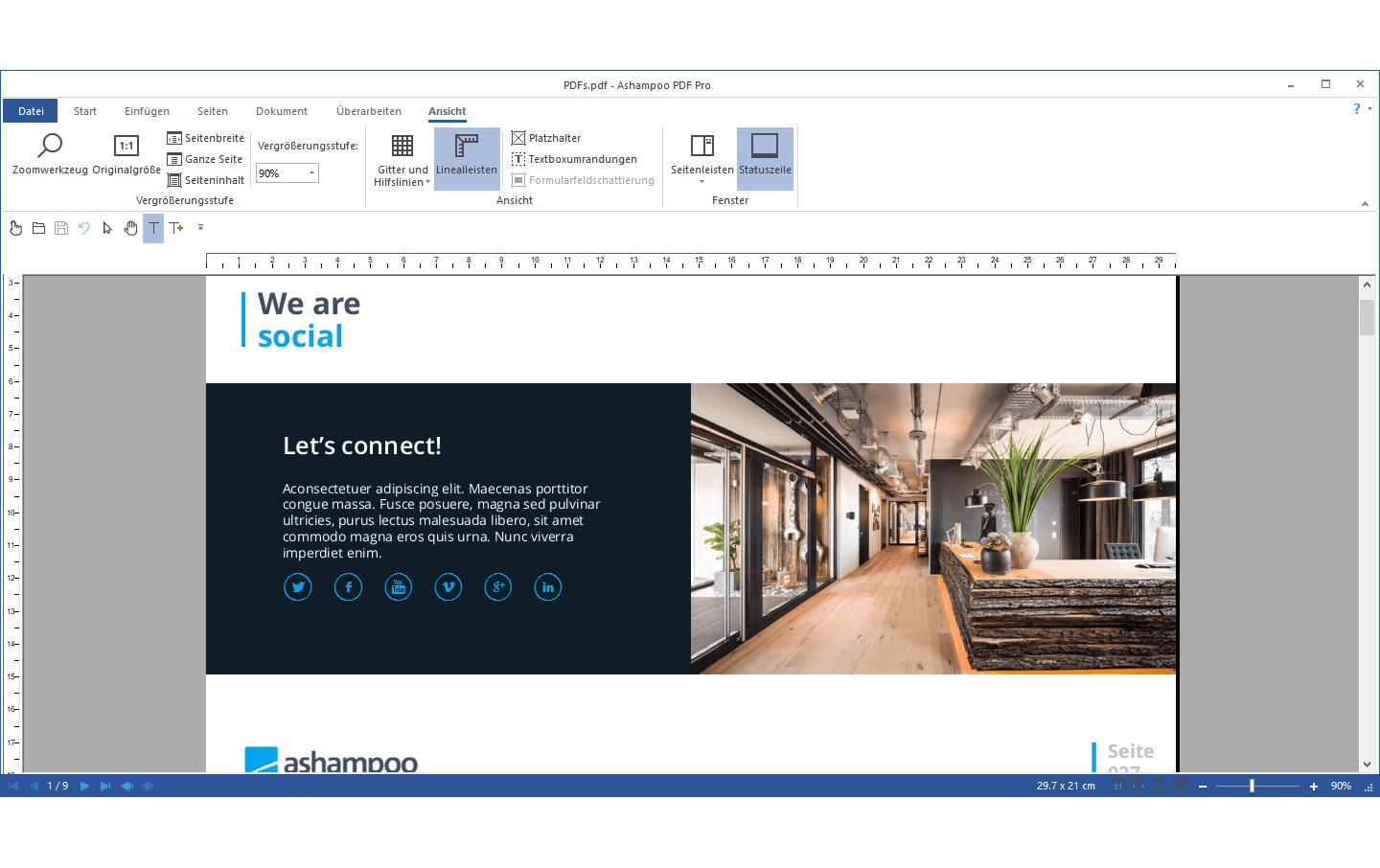Increase zoom with the plus button

(1314, 787)
